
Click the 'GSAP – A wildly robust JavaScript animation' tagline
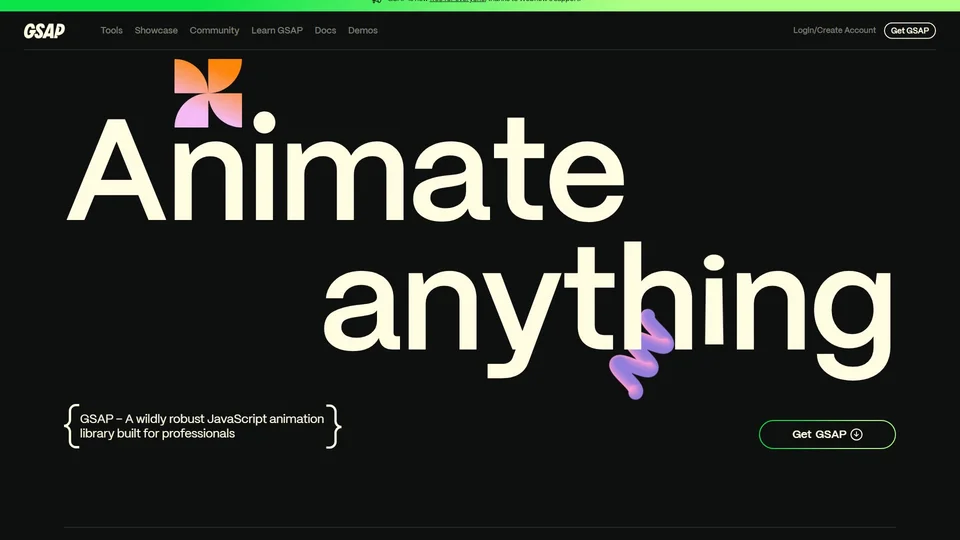tap(202, 426)
